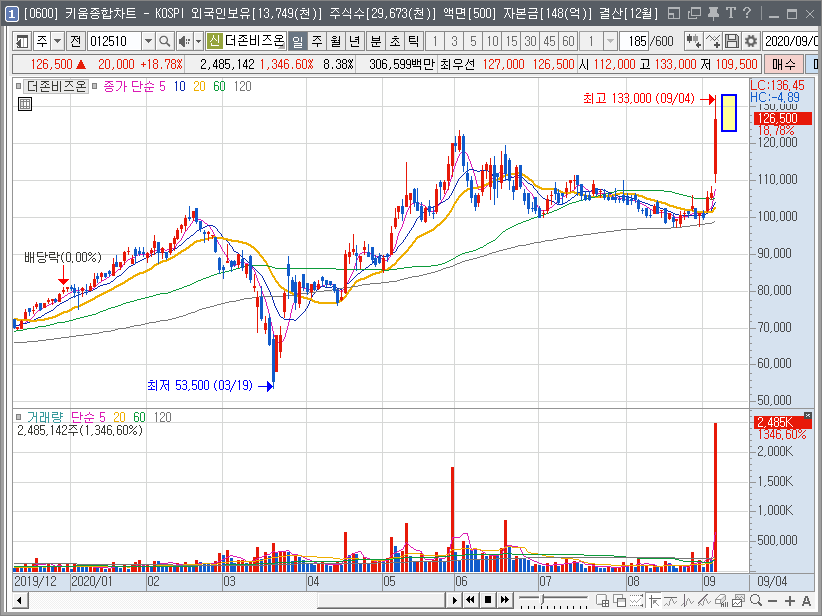822x616 pixels.
Task: Click the title bar window layout icon
Action: (x=675, y=13)
